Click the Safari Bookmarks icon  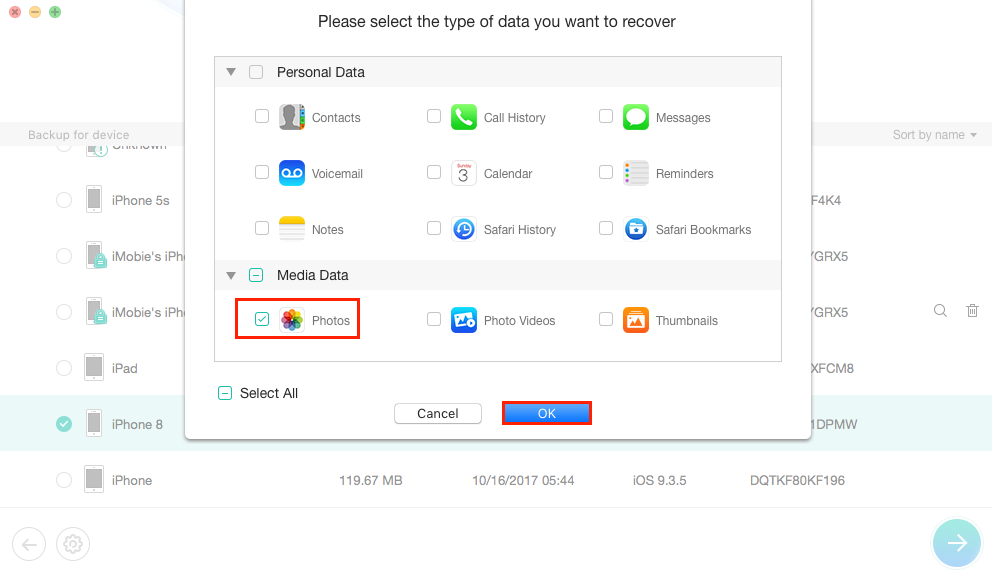[636, 229]
